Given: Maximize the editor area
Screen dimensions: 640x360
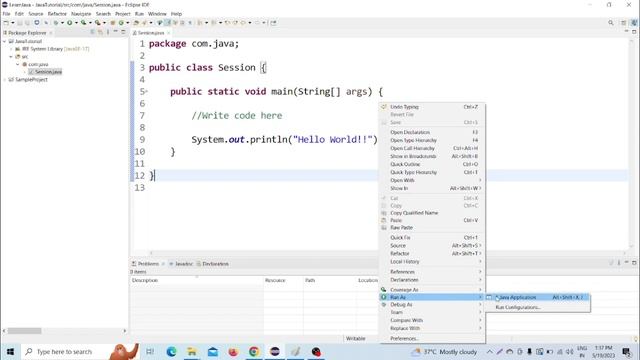Looking at the screenshot, I should tap(634, 31).
